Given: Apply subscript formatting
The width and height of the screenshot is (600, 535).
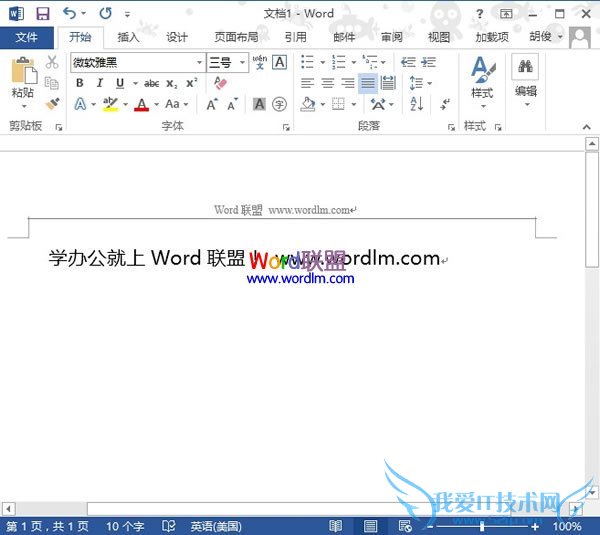Looking at the screenshot, I should [171, 83].
